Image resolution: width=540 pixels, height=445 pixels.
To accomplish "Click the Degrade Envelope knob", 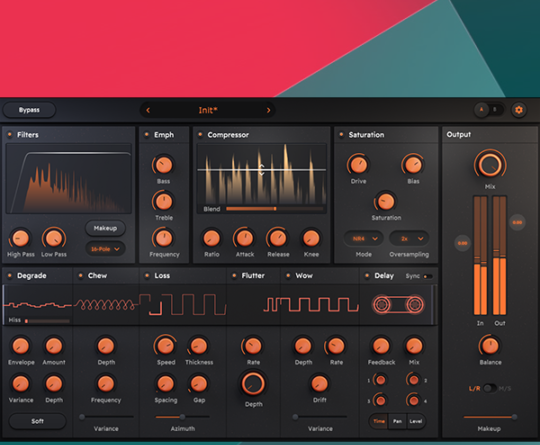I will tap(20, 346).
